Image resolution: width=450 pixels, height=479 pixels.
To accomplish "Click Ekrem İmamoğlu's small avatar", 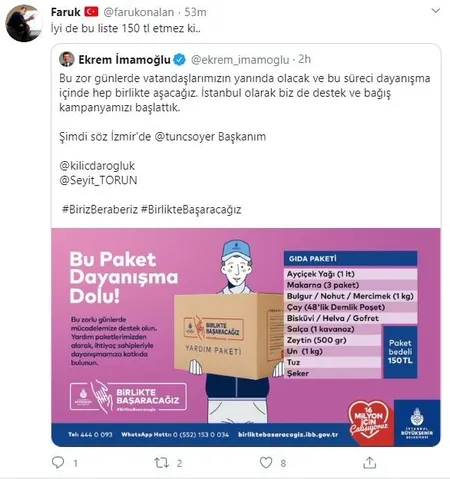I will pyautogui.click(x=67, y=59).
